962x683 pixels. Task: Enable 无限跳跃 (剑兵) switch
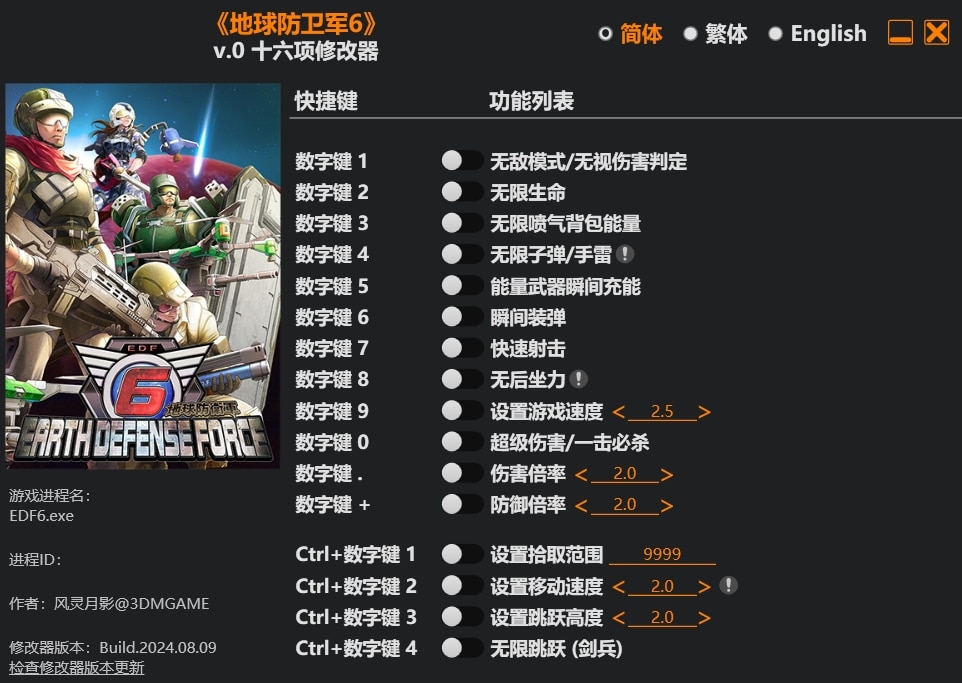(462, 648)
